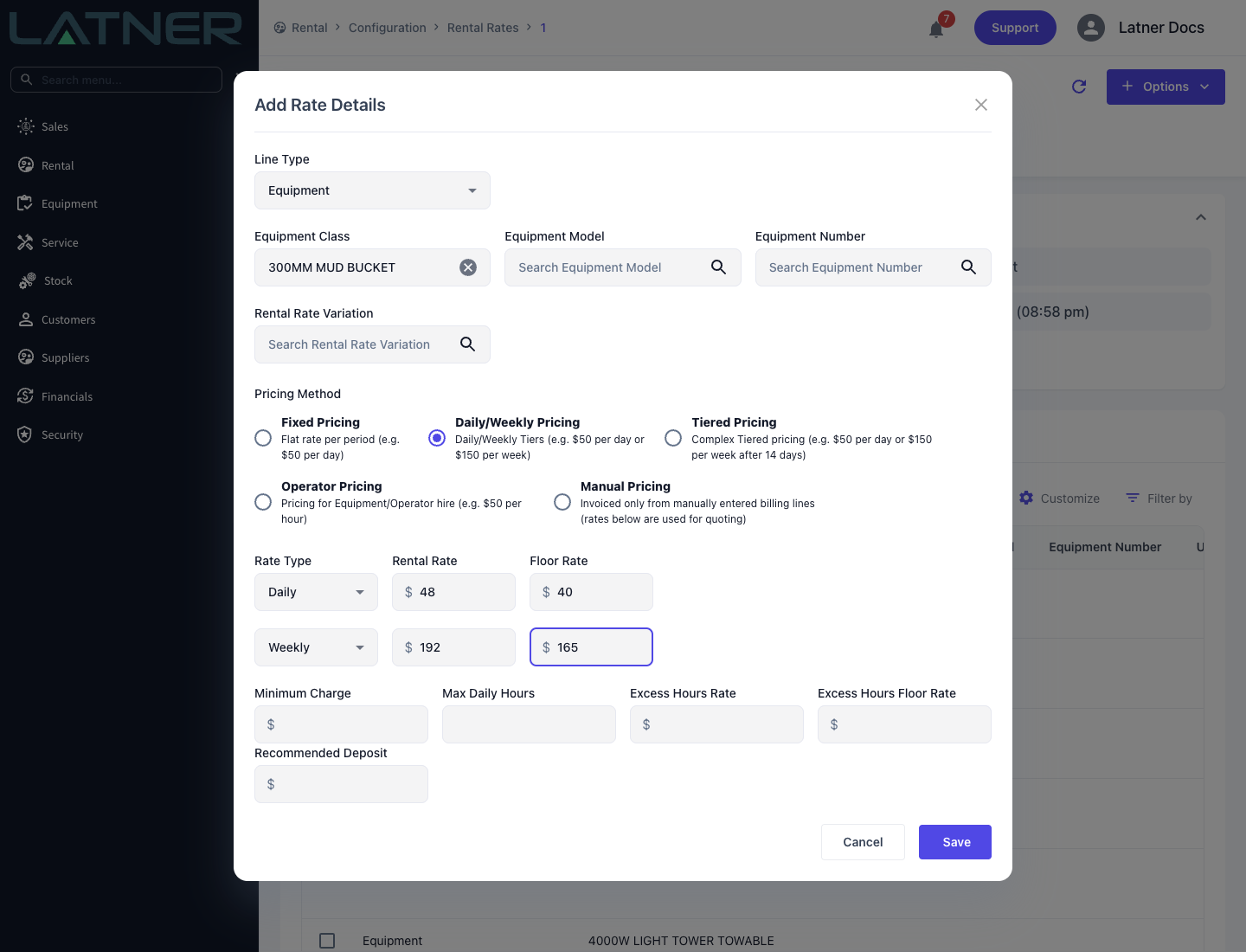
Task: Click the Equipment Model search magnifier icon
Action: click(718, 267)
